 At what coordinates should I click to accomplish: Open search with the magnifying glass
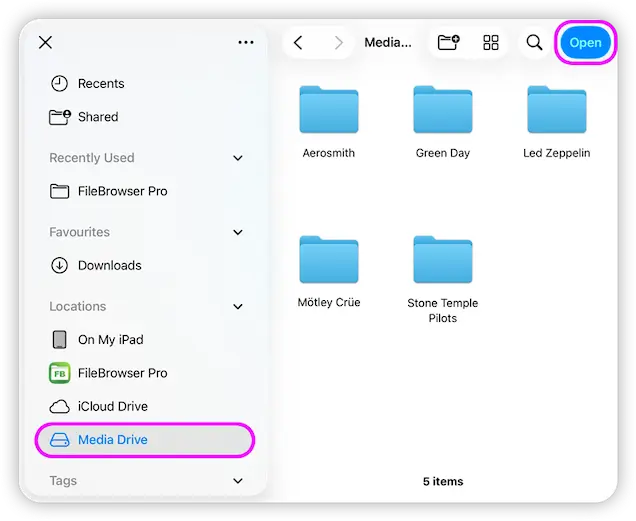pos(535,43)
